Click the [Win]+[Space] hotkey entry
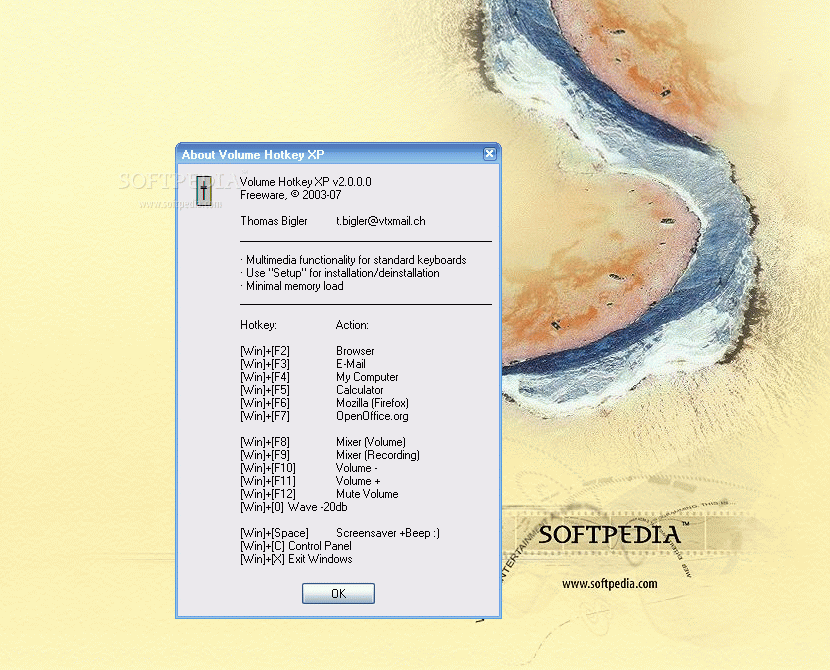Image resolution: width=830 pixels, height=670 pixels. (x=274, y=533)
